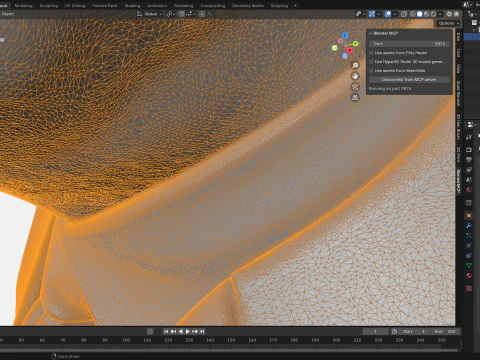Image resolution: width=480 pixels, height=360 pixels.
Task: Open the Modifiers wrench properties tab
Action: (x=469, y=226)
